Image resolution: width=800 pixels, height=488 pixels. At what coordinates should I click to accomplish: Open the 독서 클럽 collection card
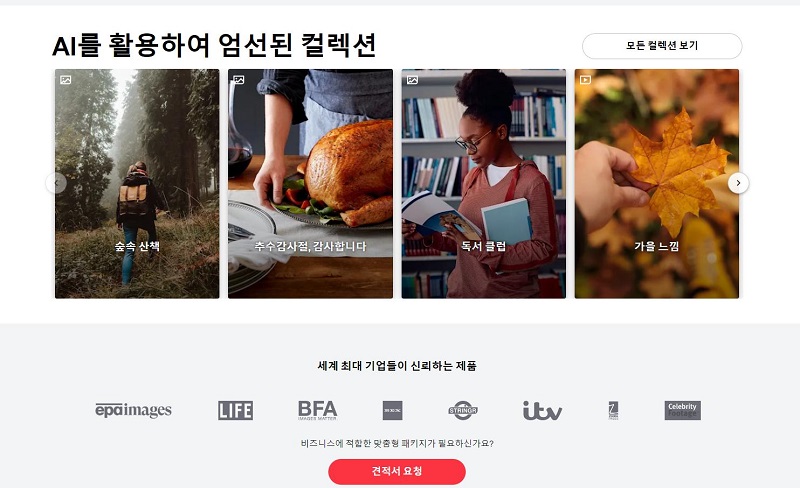tap(484, 184)
